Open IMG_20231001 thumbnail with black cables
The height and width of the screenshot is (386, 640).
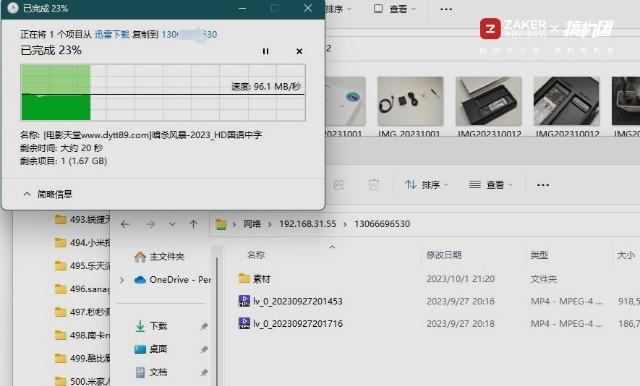(410, 101)
